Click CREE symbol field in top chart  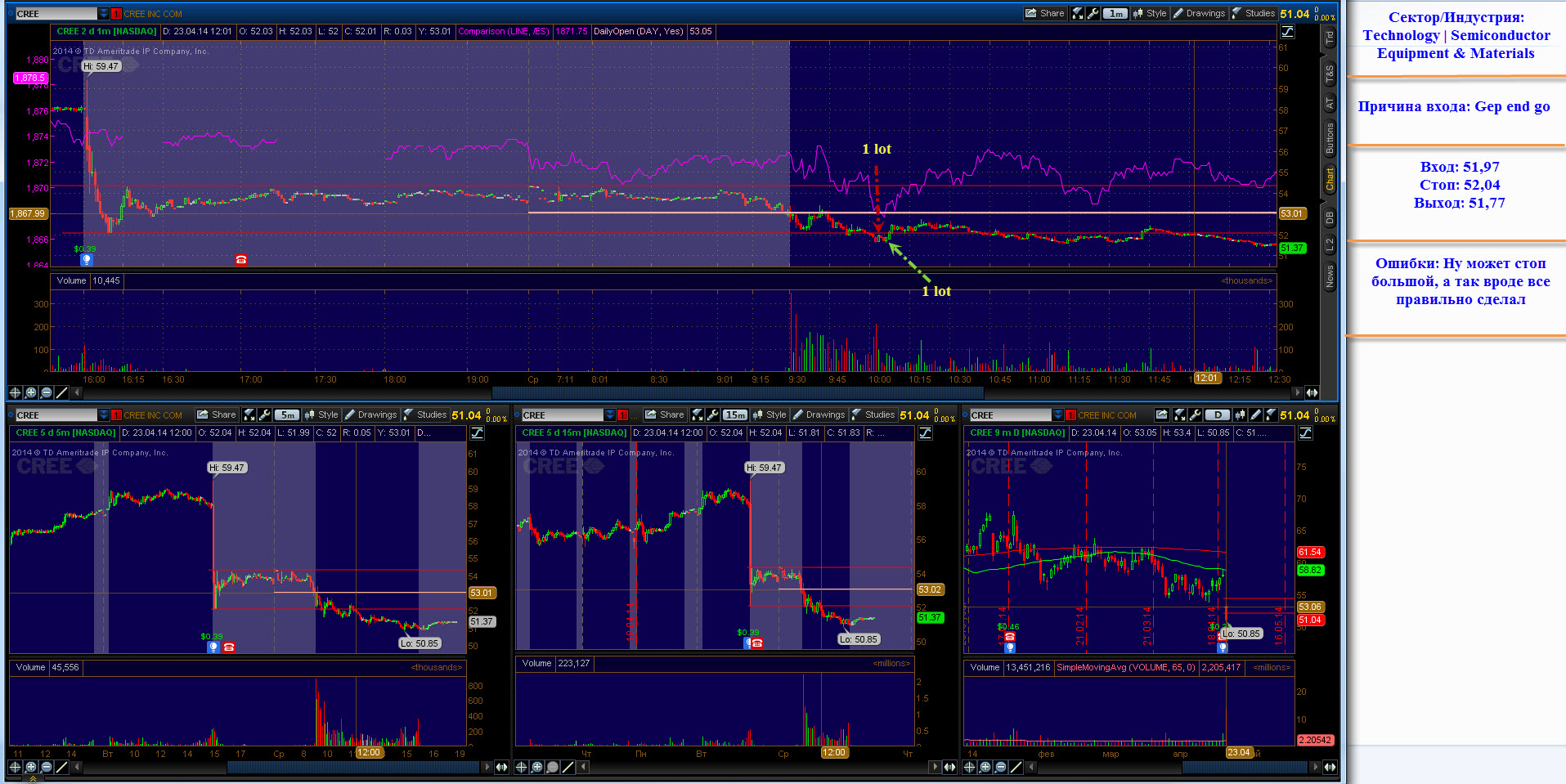point(56,13)
